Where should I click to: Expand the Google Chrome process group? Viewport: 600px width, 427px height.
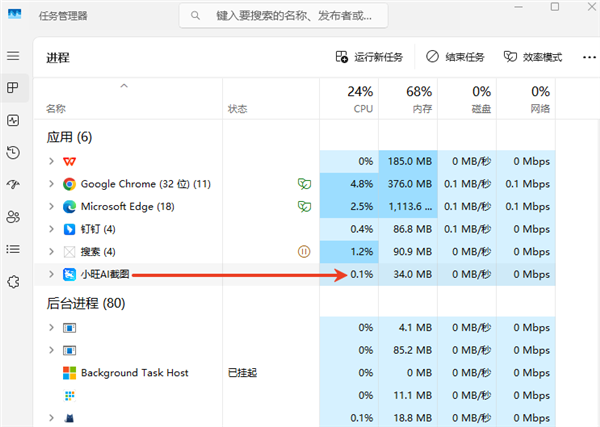(x=51, y=184)
